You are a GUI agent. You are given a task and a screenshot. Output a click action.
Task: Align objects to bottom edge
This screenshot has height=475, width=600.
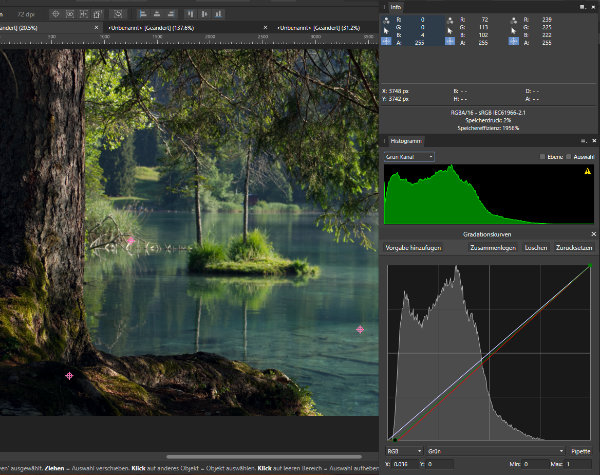[x=218, y=14]
